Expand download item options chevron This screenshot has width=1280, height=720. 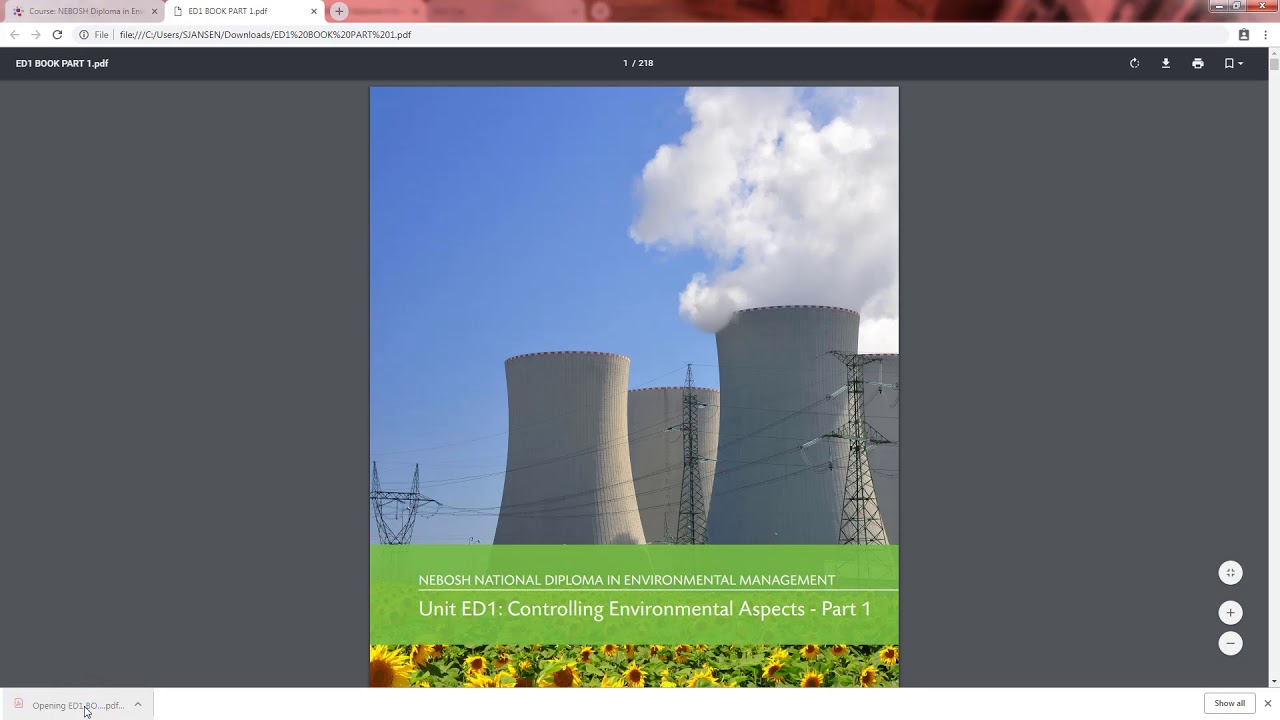point(138,705)
